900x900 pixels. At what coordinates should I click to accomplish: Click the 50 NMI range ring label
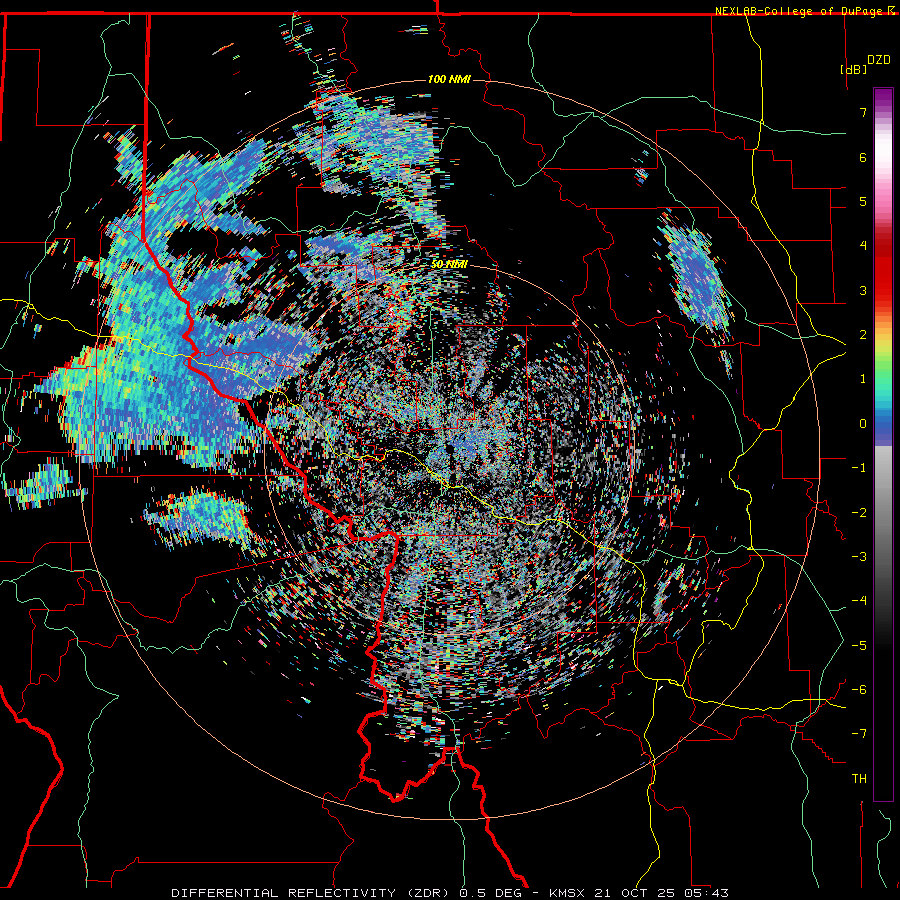[x=449, y=264]
